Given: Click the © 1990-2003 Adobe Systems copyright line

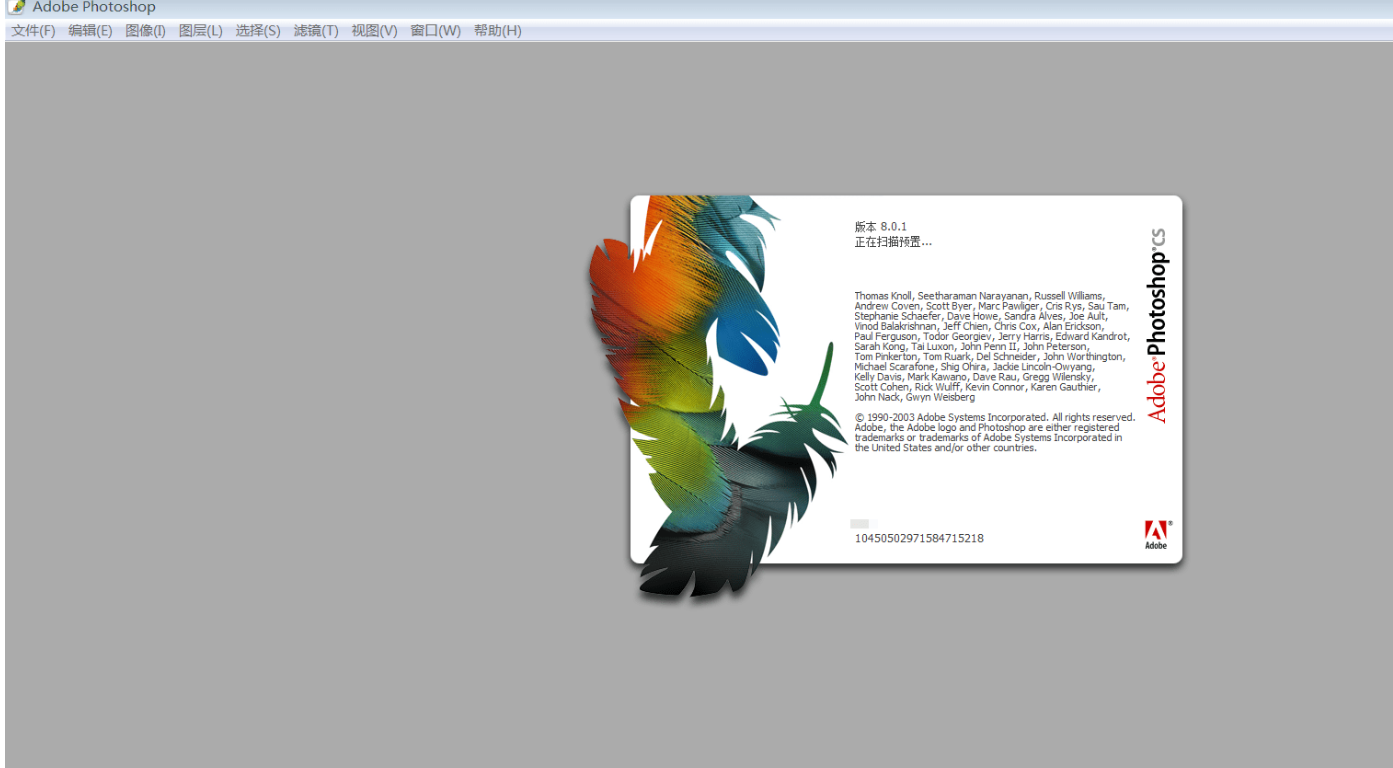Looking at the screenshot, I should pyautogui.click(x=995, y=417).
